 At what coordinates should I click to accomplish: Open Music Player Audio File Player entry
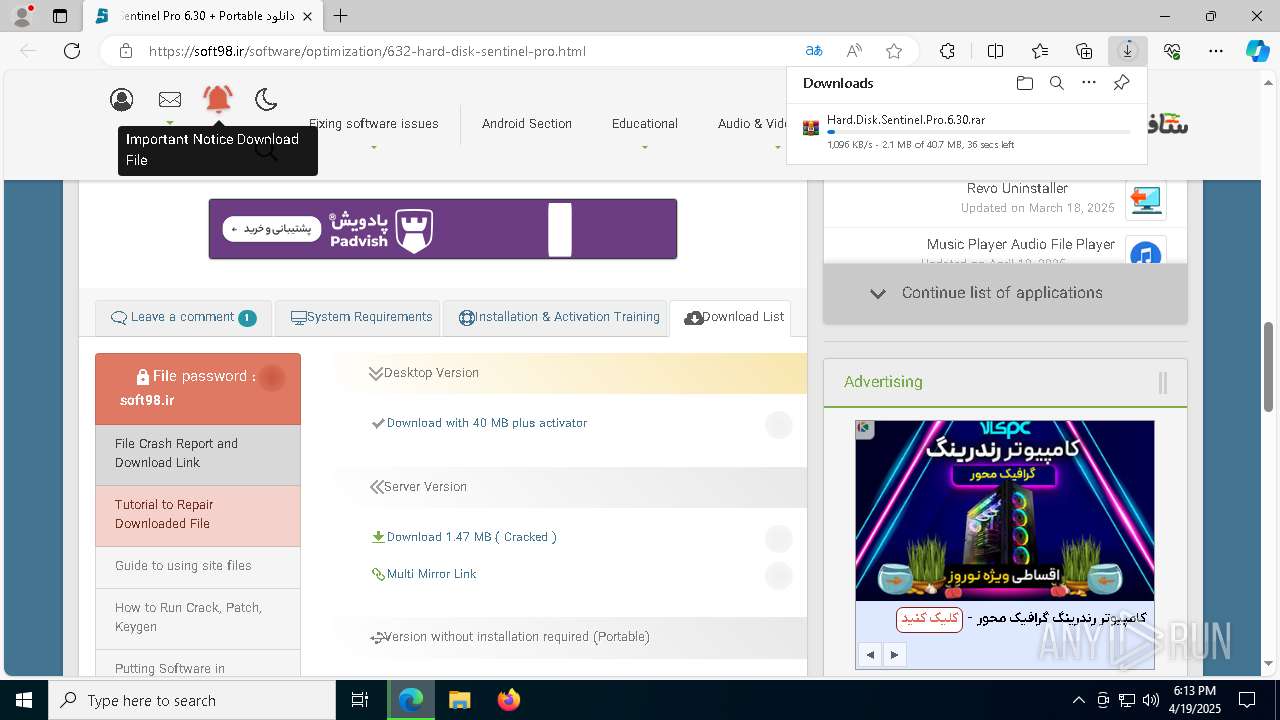(1020, 244)
